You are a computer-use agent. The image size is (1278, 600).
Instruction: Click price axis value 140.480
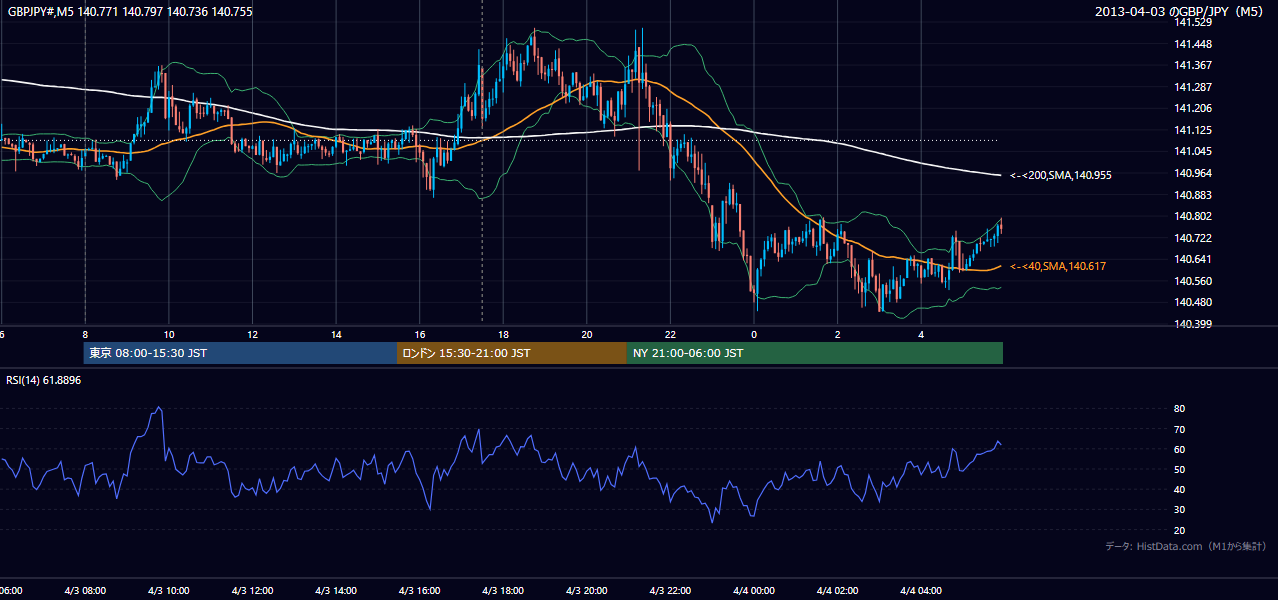tap(1193, 302)
